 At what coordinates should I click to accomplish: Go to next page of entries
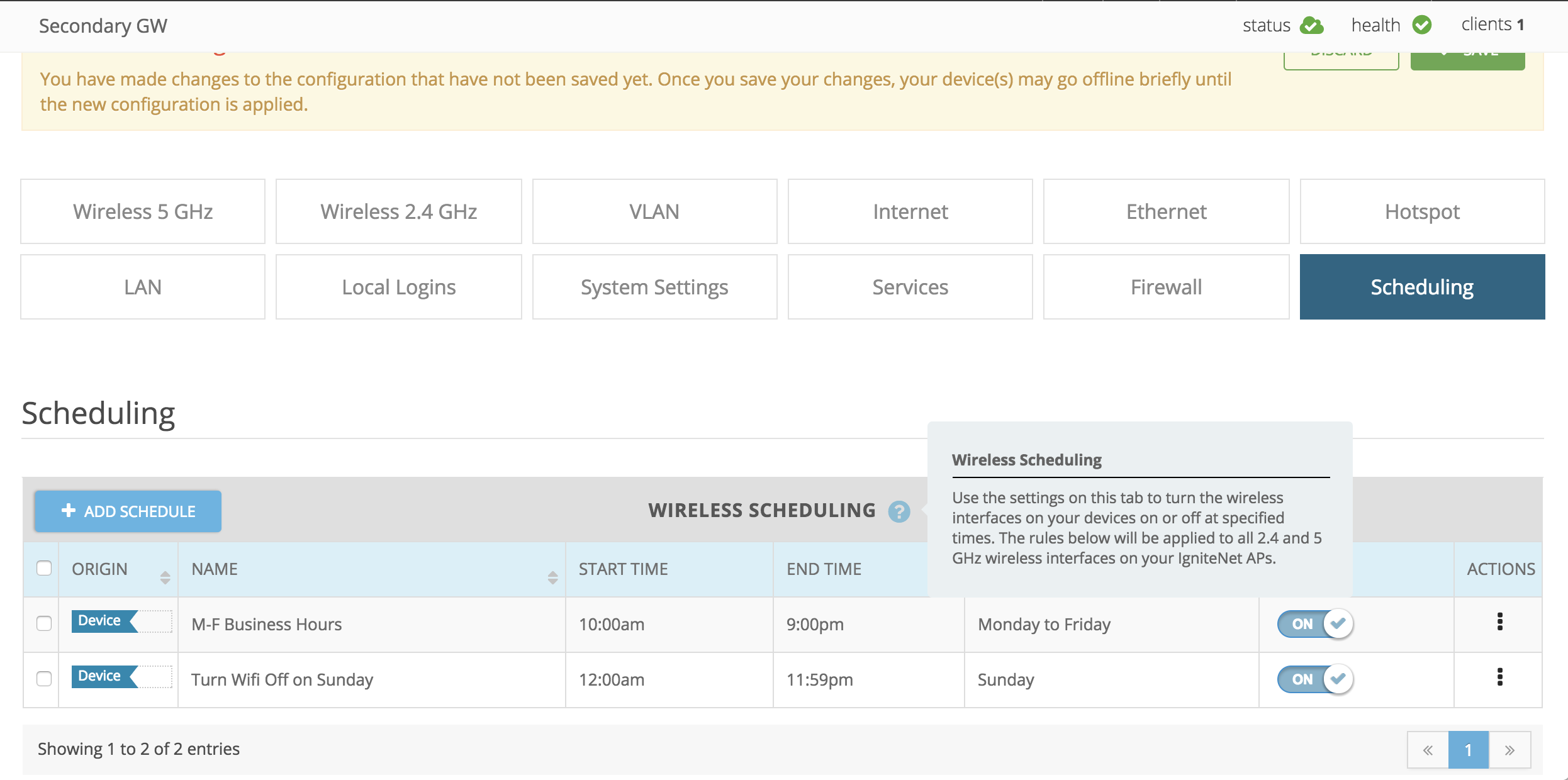coord(1509,750)
